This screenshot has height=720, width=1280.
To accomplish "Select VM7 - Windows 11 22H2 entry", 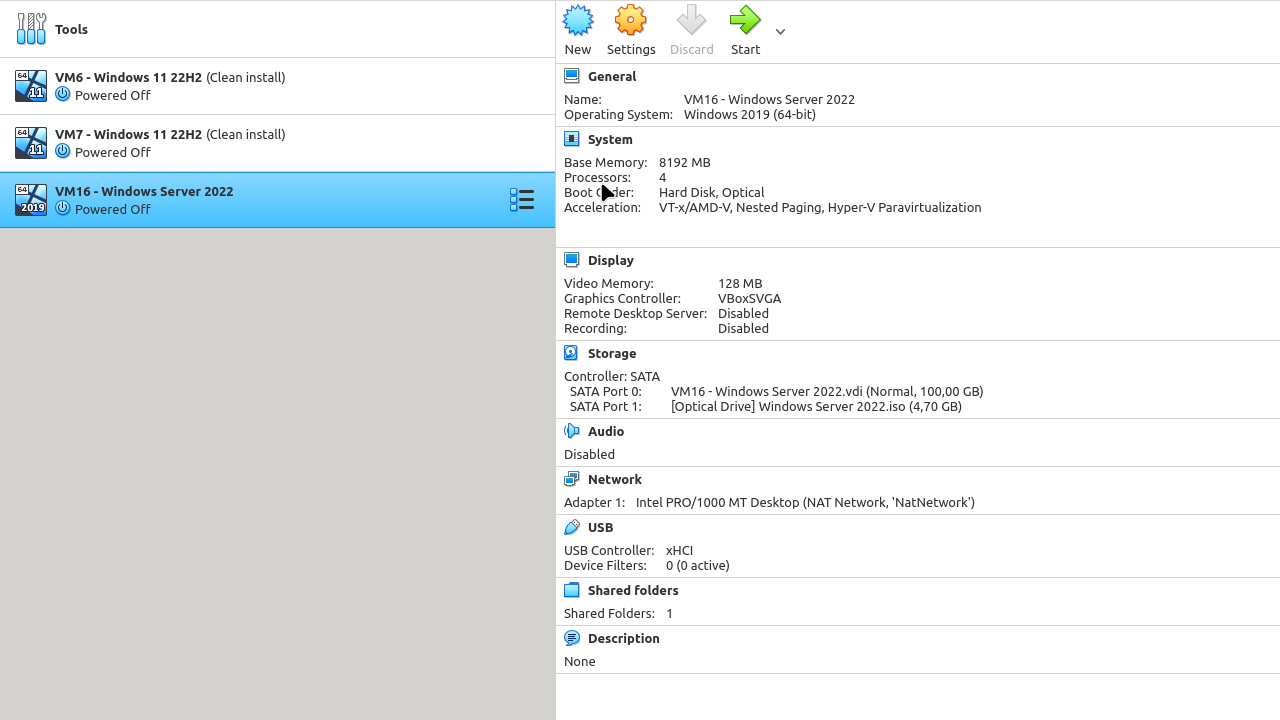I will pyautogui.click(x=277, y=143).
